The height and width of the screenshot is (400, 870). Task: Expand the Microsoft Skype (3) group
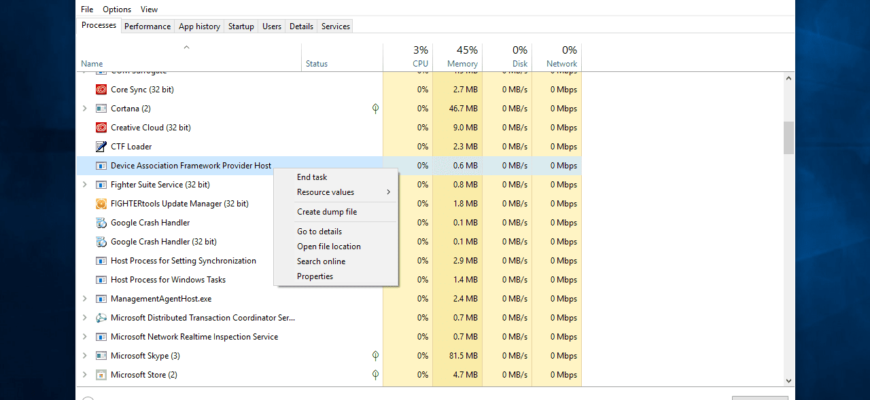[x=84, y=356]
